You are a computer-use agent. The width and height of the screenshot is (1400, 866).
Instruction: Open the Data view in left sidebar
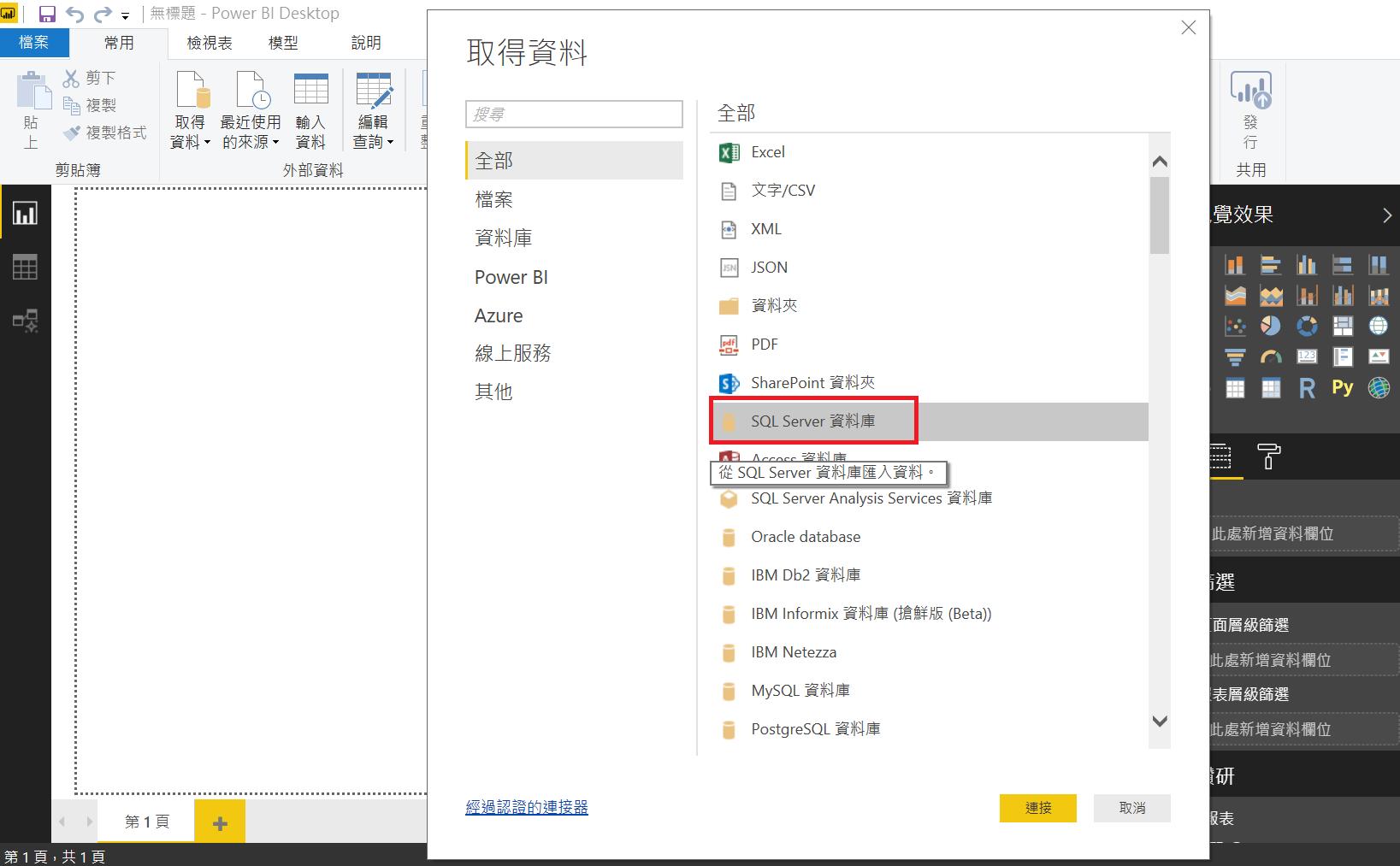click(x=25, y=268)
